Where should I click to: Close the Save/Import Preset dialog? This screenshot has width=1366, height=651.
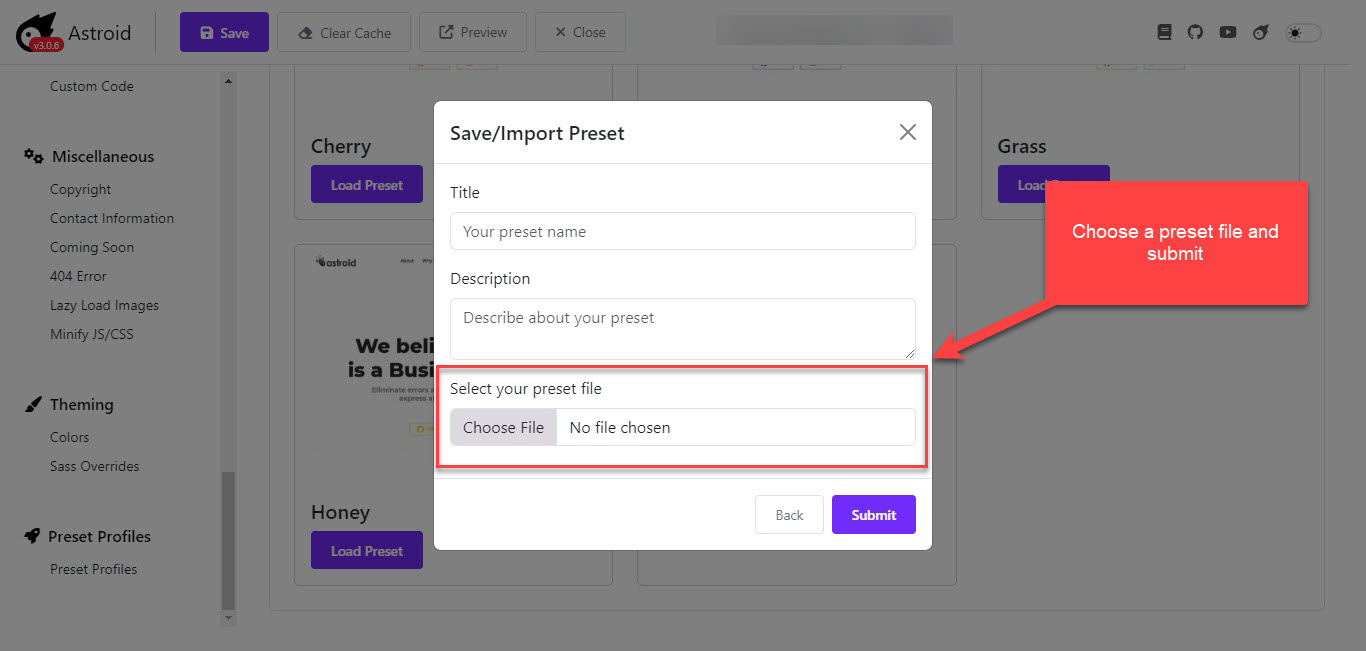[907, 132]
